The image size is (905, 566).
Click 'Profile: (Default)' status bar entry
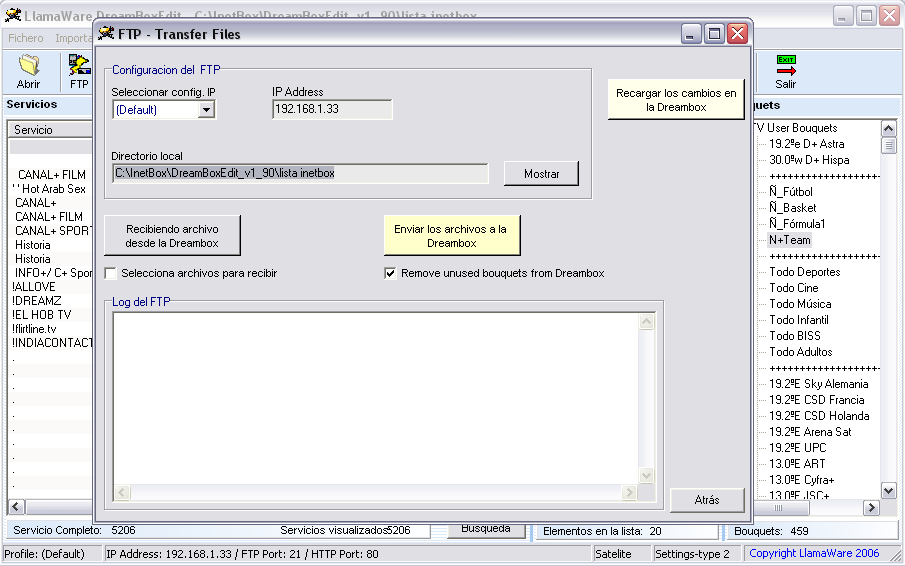click(x=52, y=554)
